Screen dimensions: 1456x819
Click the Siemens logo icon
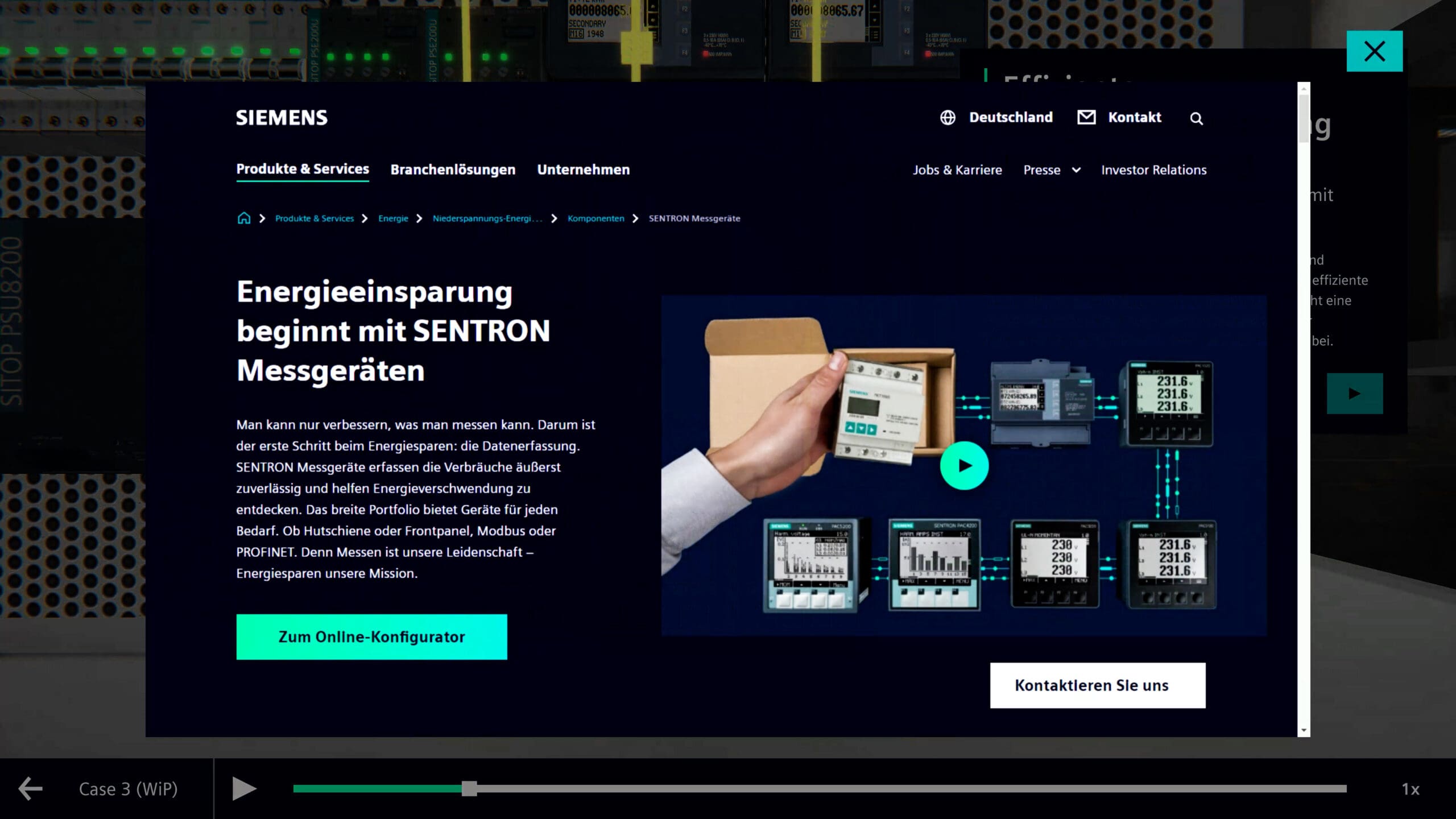tap(282, 117)
